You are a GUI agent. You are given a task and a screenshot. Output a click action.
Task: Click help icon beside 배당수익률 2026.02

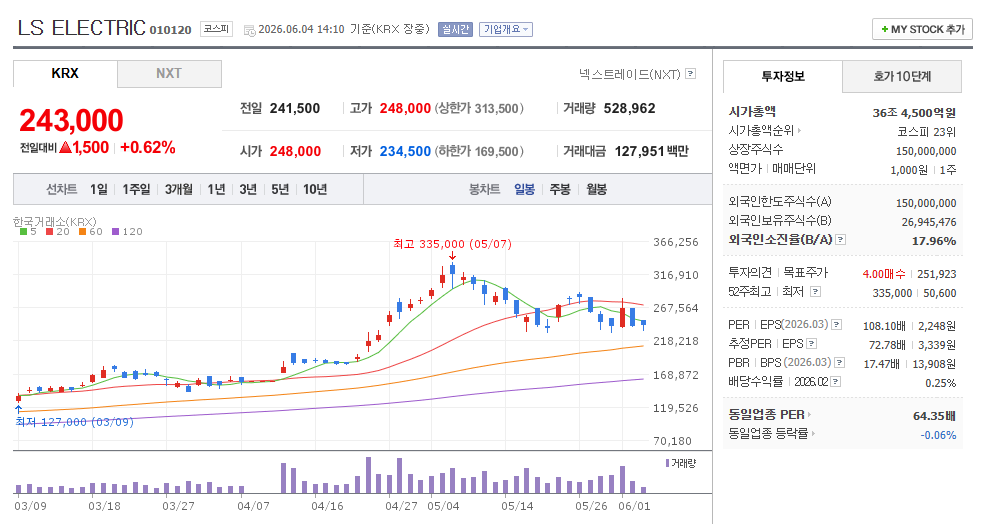tap(835, 381)
